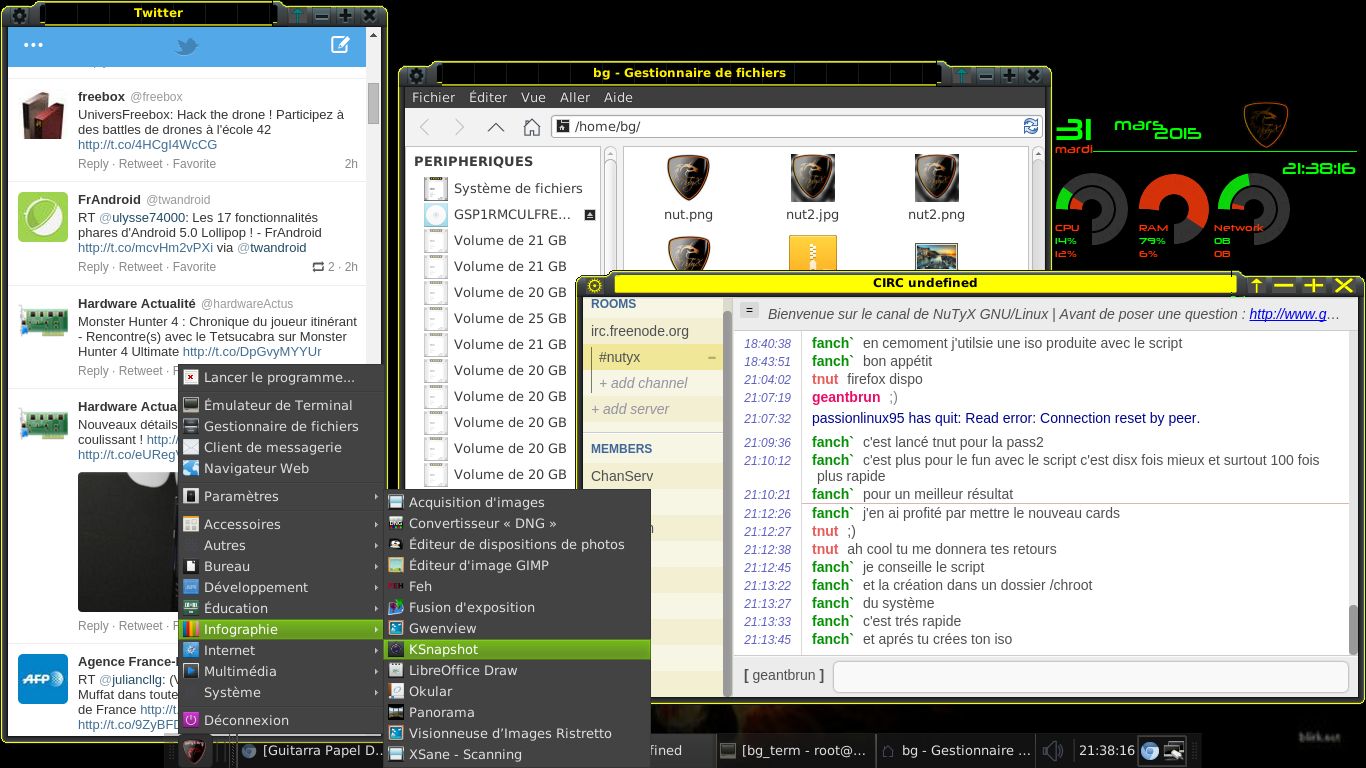Viewport: 1366px width, 768px height.
Task: Open the nut2.jpg thumbnail
Action: tap(812, 178)
